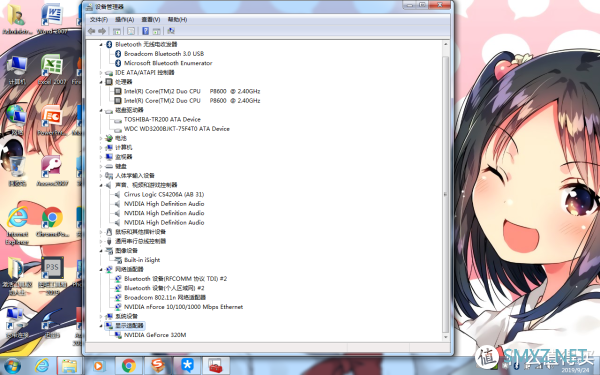Open the 帮助(H) menu
Screen dimensions: 600x375
[x=177, y=19]
